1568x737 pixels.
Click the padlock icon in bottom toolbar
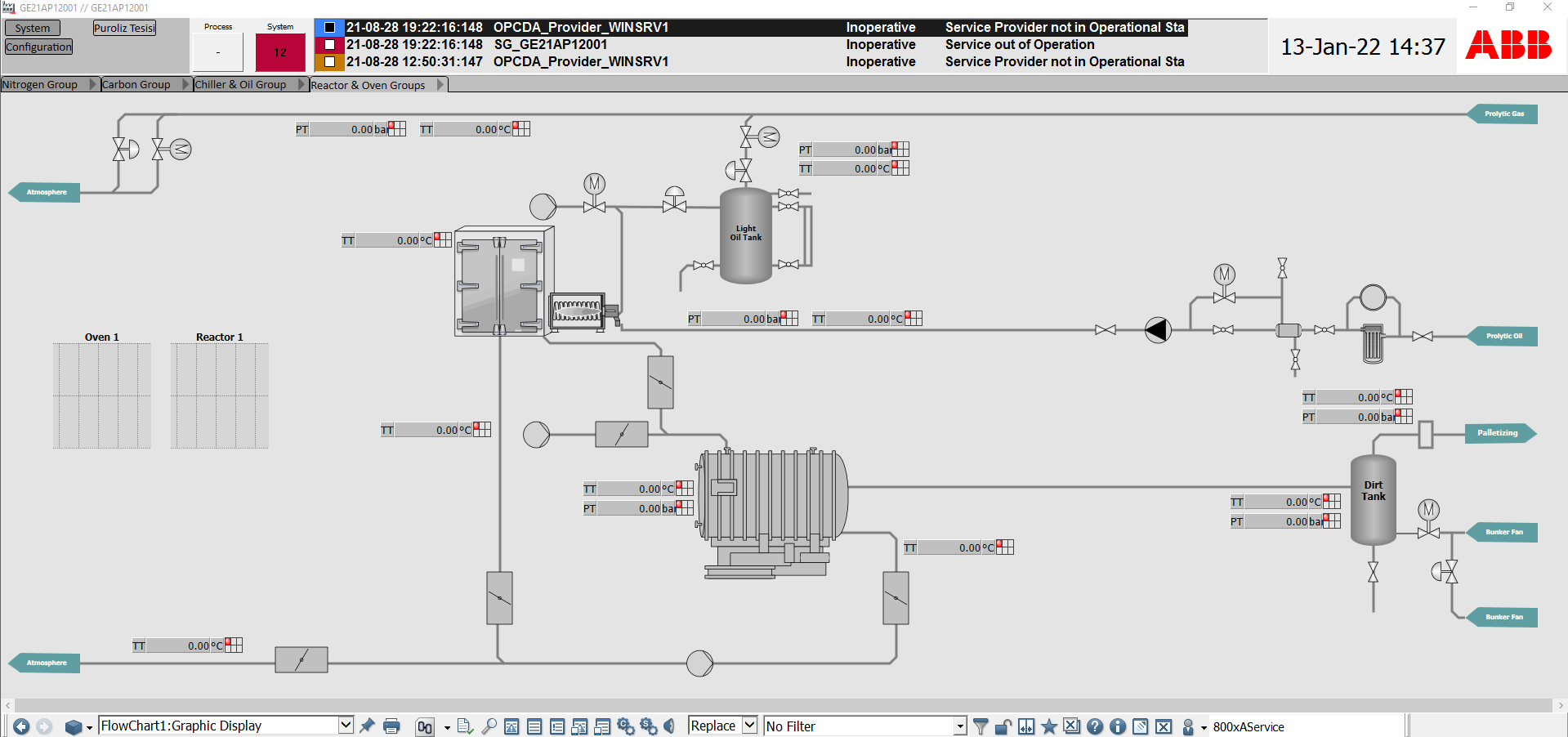1003,726
